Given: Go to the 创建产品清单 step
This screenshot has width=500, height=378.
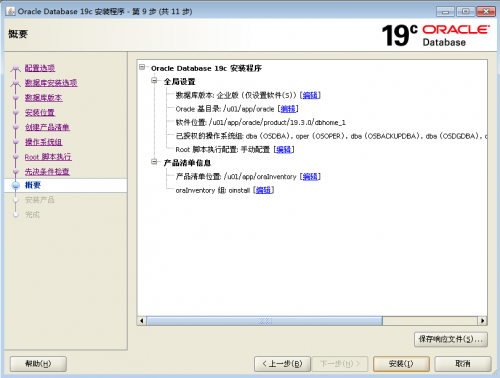Looking at the screenshot, I should click(47, 127).
